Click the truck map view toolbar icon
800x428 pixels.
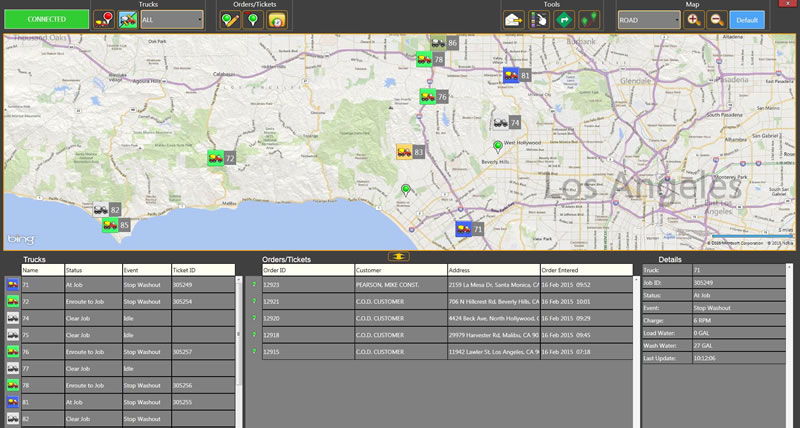[127, 19]
